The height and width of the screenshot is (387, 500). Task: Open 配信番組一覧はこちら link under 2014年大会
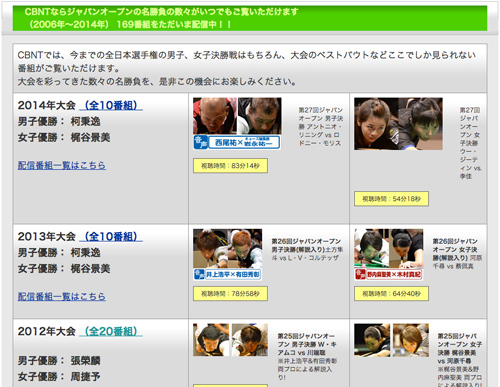[x=62, y=165]
